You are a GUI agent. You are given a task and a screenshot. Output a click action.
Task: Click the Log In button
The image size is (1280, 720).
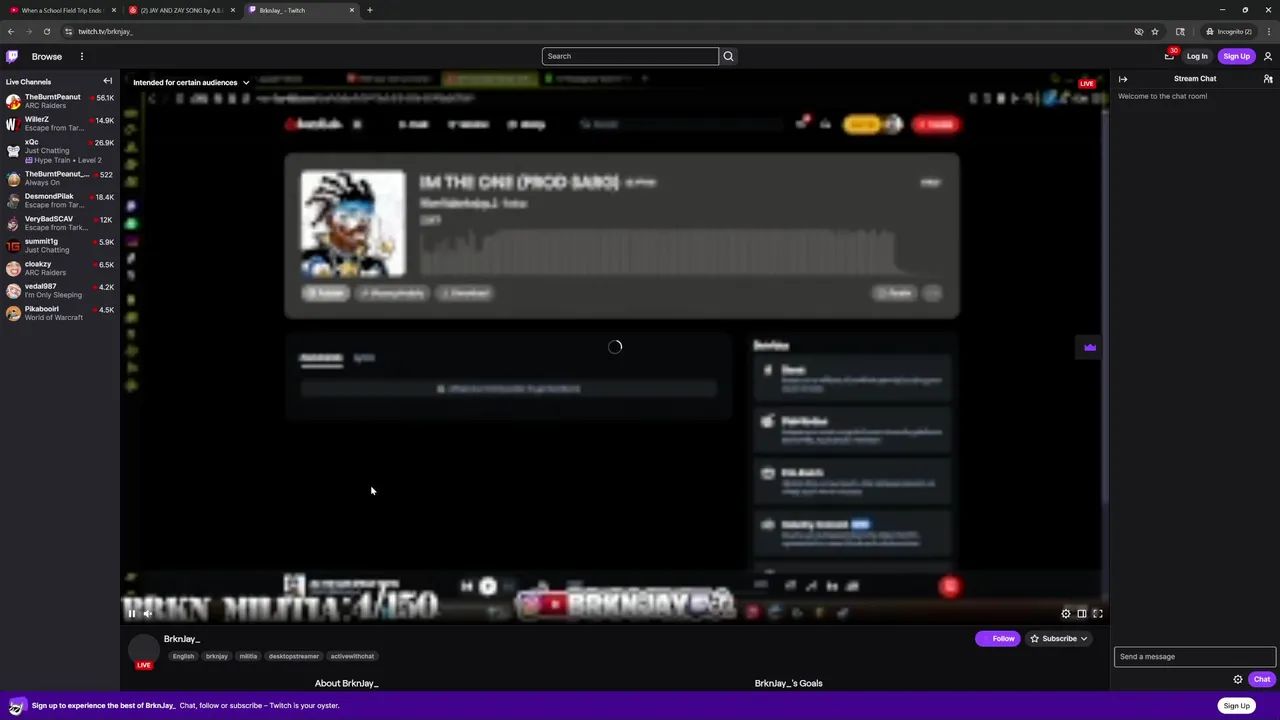pos(1197,56)
